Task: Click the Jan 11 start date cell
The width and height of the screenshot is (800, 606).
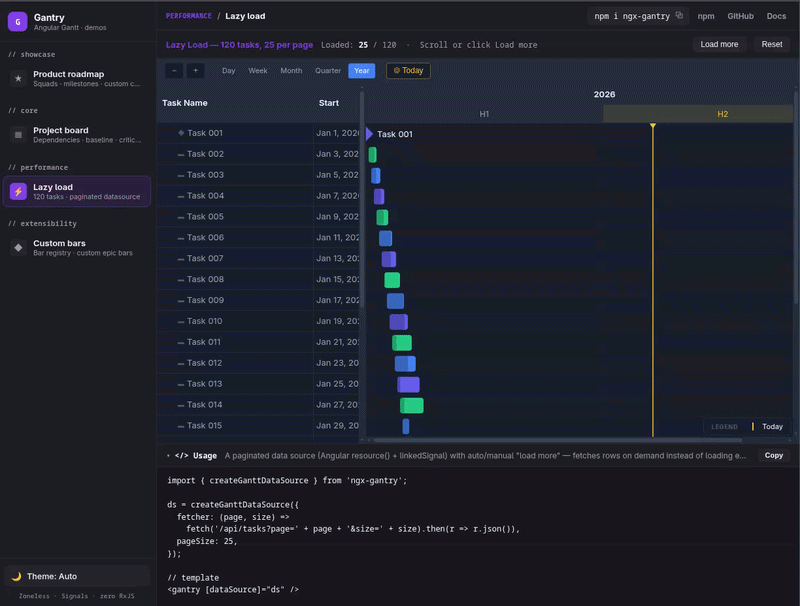Action: [x=337, y=237]
